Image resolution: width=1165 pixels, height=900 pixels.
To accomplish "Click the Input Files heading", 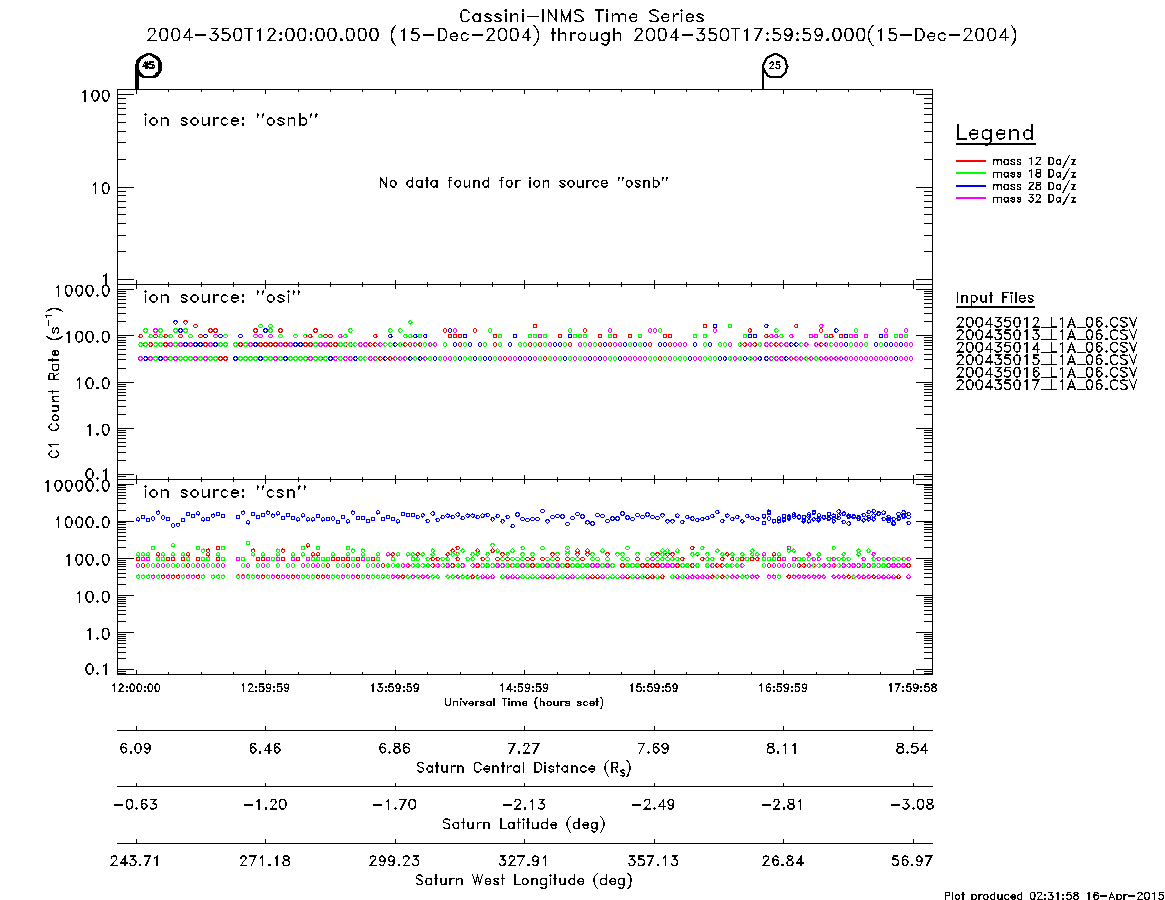I will coord(995,298).
